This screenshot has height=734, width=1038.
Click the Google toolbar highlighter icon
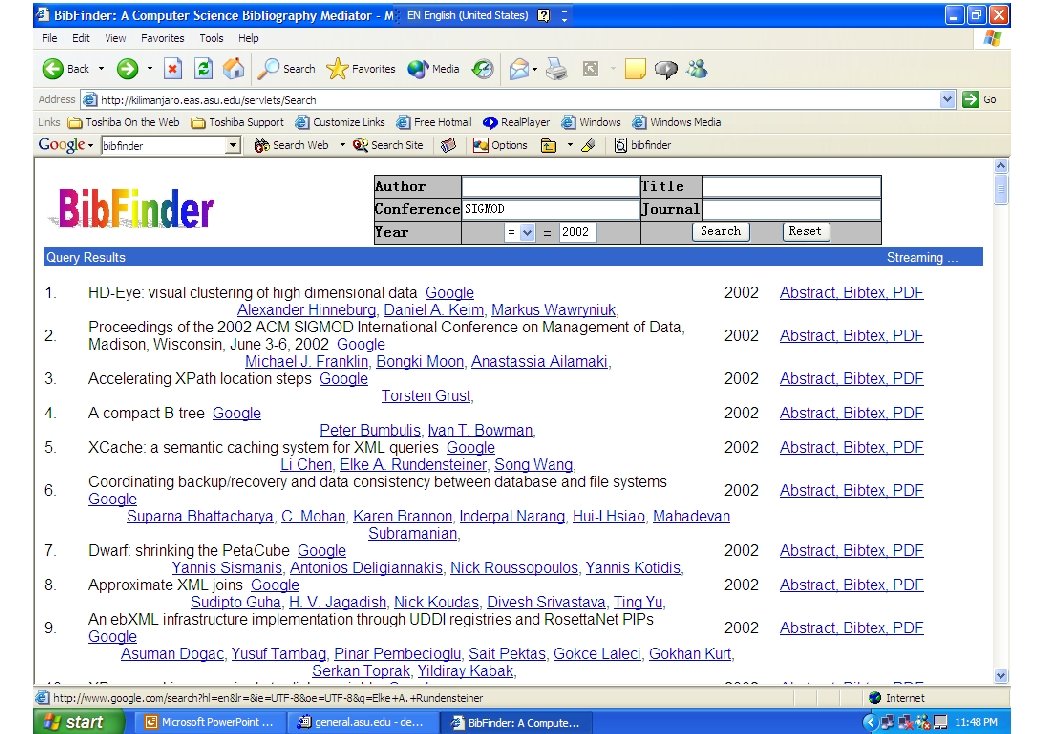(588, 145)
